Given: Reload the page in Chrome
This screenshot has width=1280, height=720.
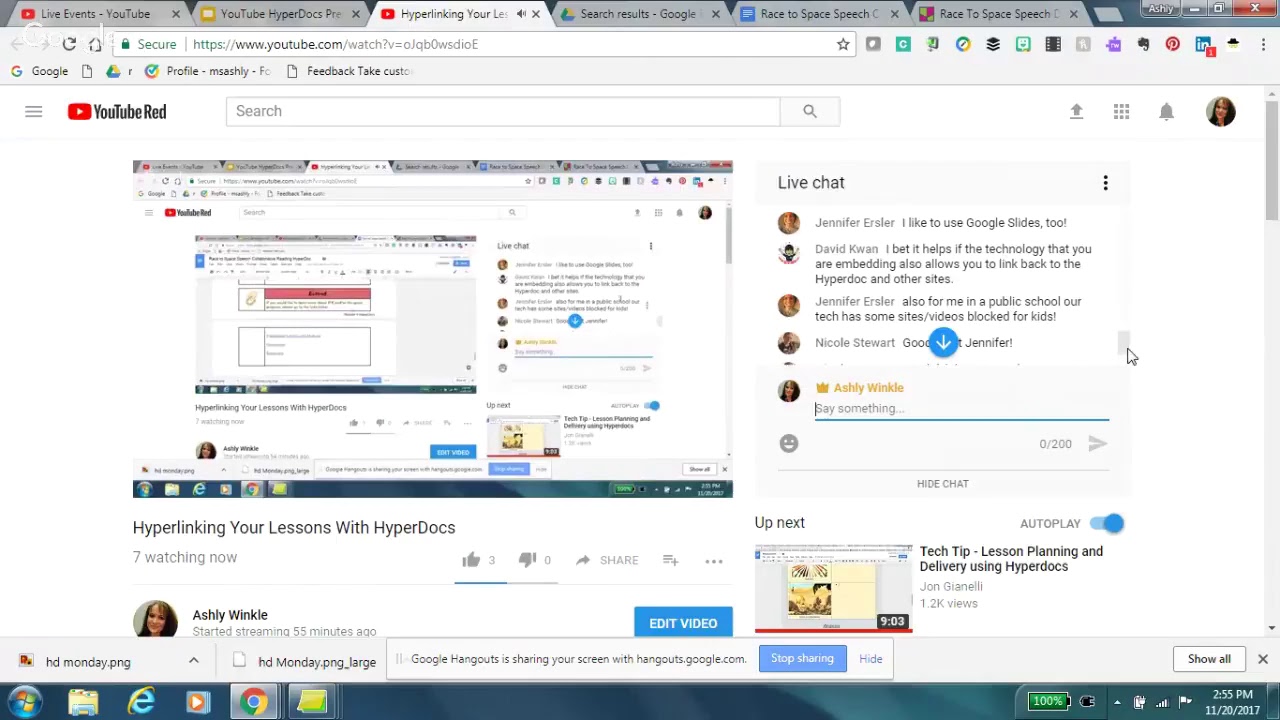Looking at the screenshot, I should point(69,44).
